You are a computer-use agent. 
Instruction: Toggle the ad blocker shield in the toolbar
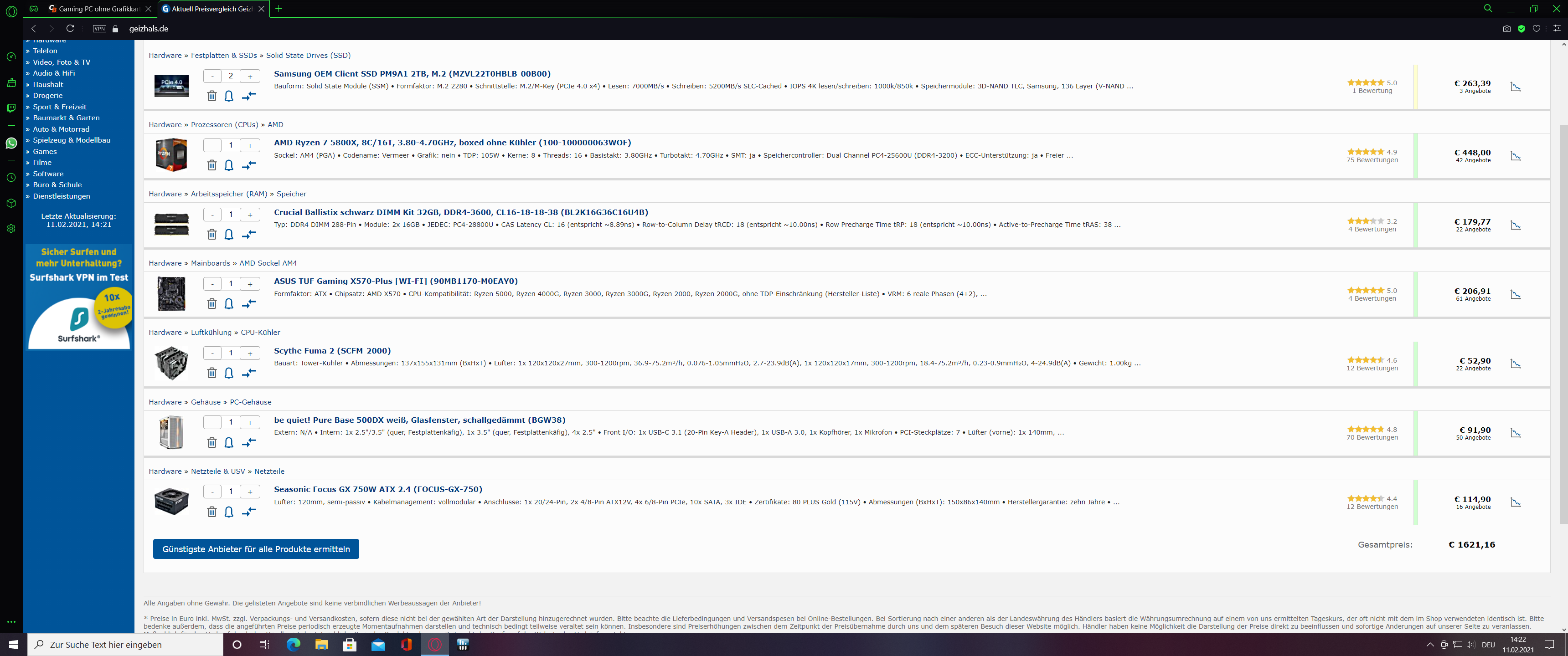(1521, 29)
